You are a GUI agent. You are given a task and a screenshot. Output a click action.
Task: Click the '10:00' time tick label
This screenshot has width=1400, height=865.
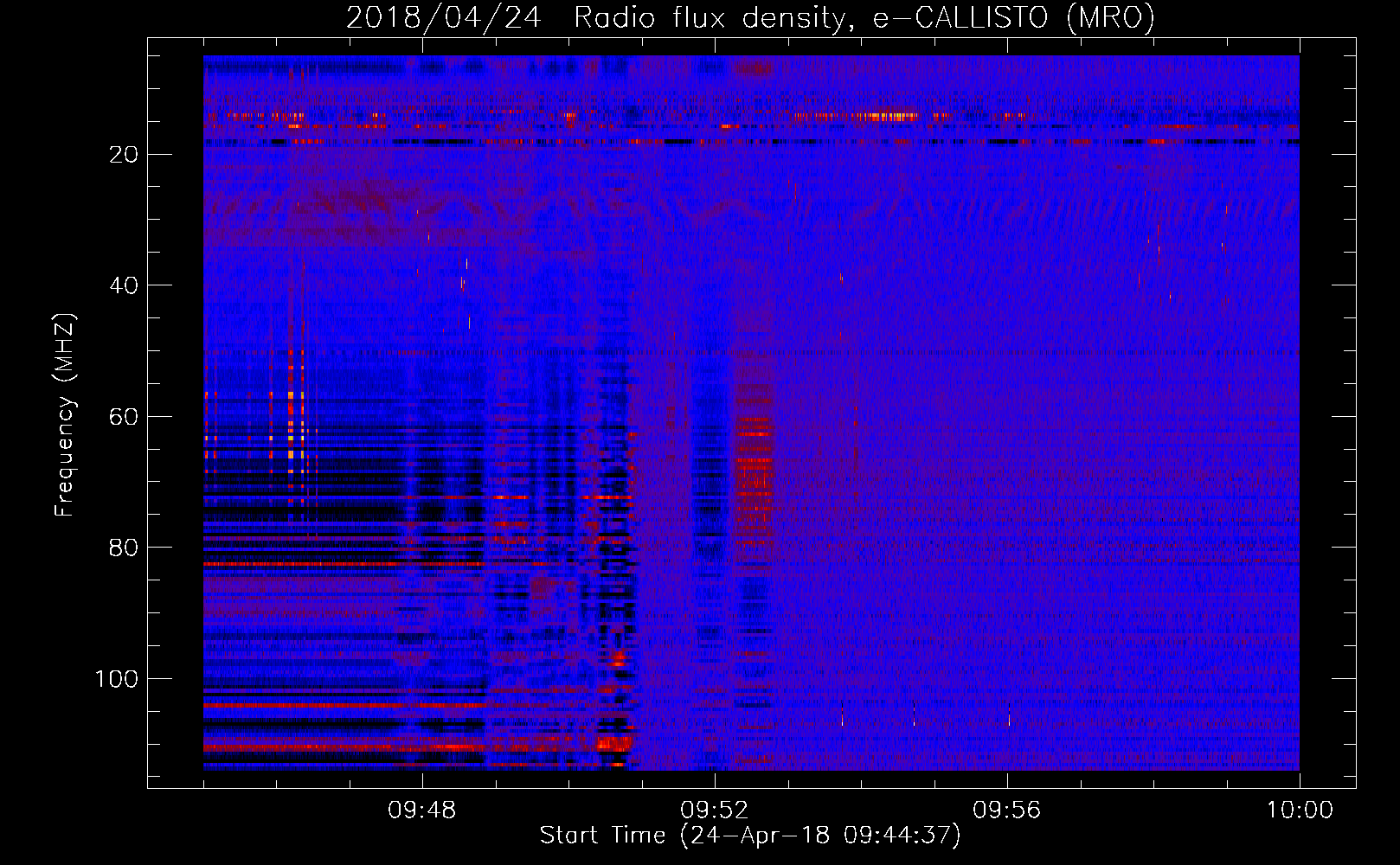coord(1300,811)
